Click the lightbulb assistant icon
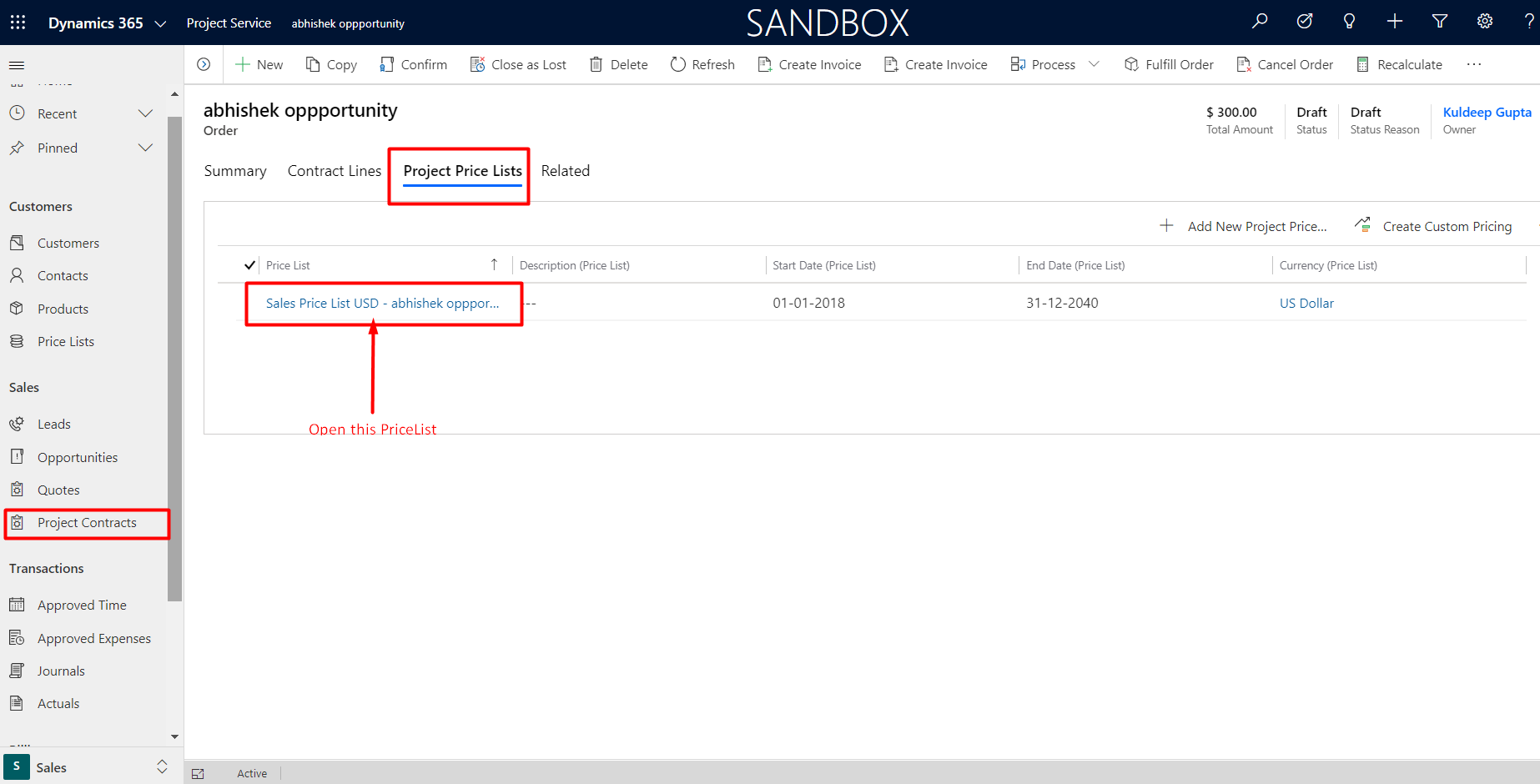This screenshot has width=1540, height=784. click(x=1349, y=22)
